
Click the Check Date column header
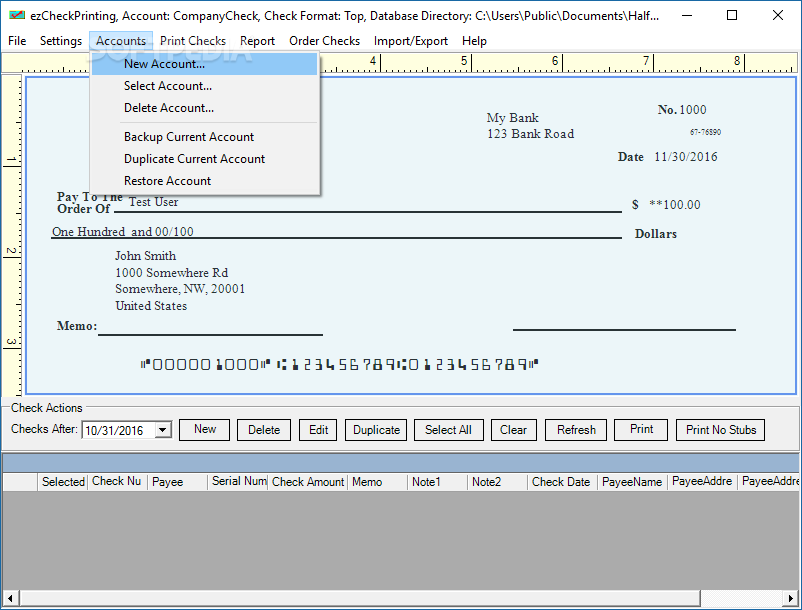562,482
